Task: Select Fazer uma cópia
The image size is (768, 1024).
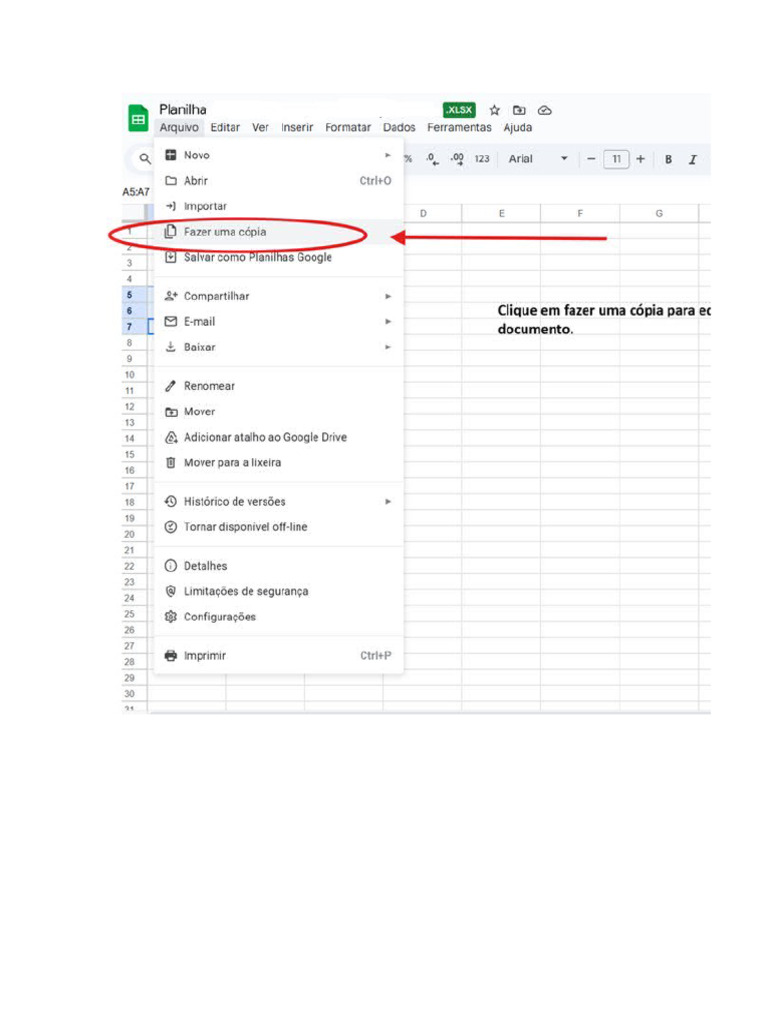Action: [279, 232]
